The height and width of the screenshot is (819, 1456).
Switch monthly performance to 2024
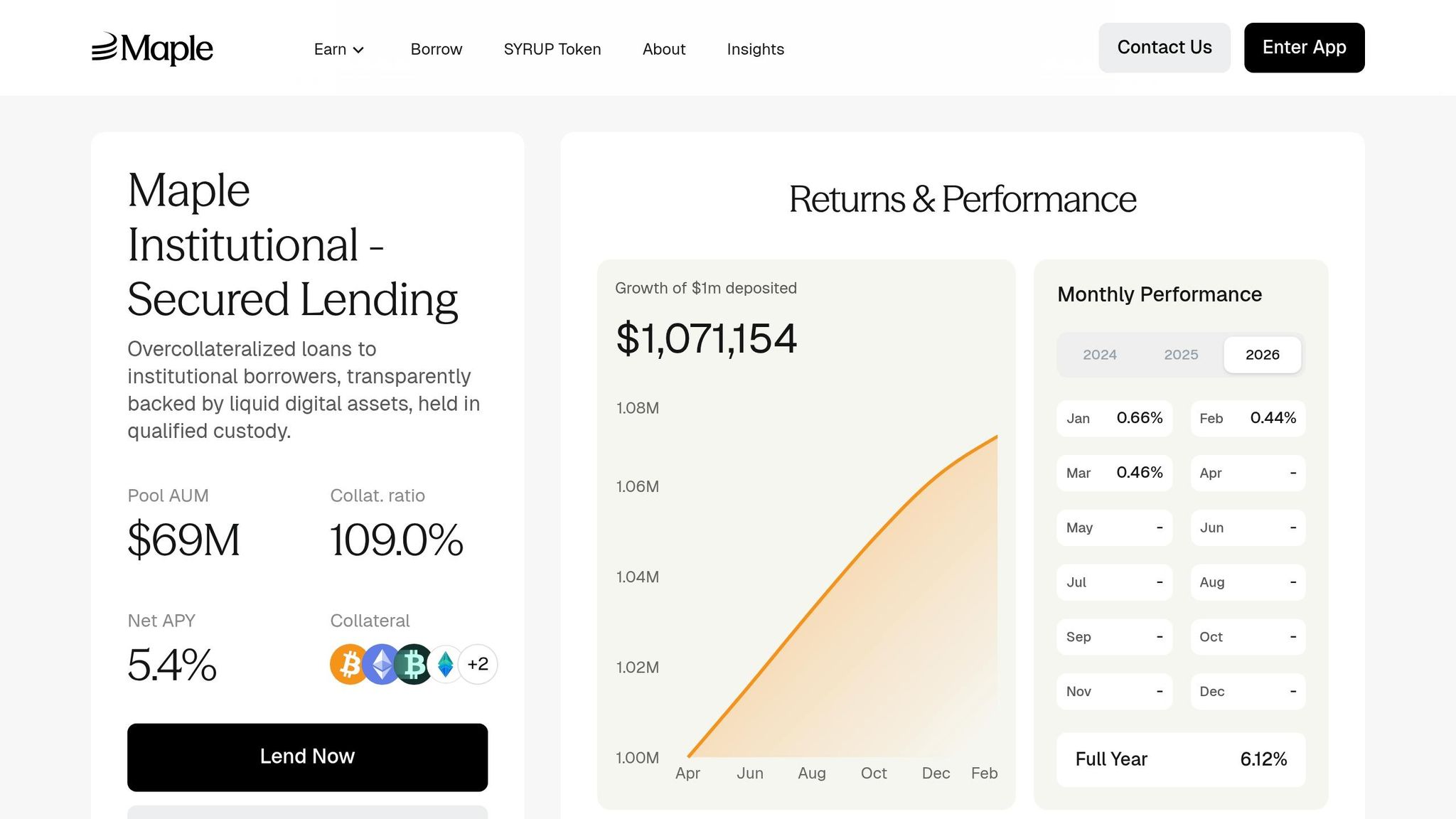[1100, 355]
